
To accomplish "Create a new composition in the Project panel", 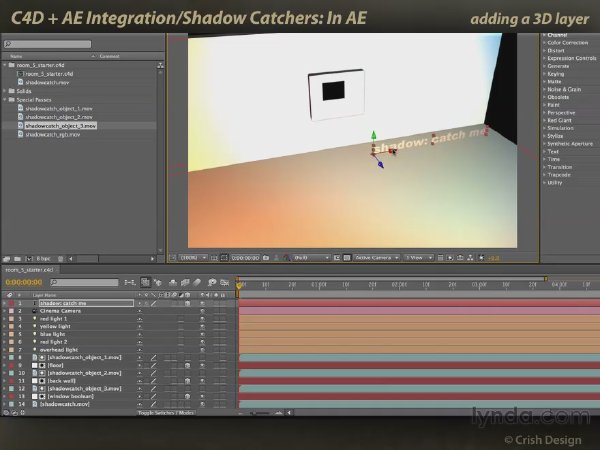I will click(x=29, y=259).
